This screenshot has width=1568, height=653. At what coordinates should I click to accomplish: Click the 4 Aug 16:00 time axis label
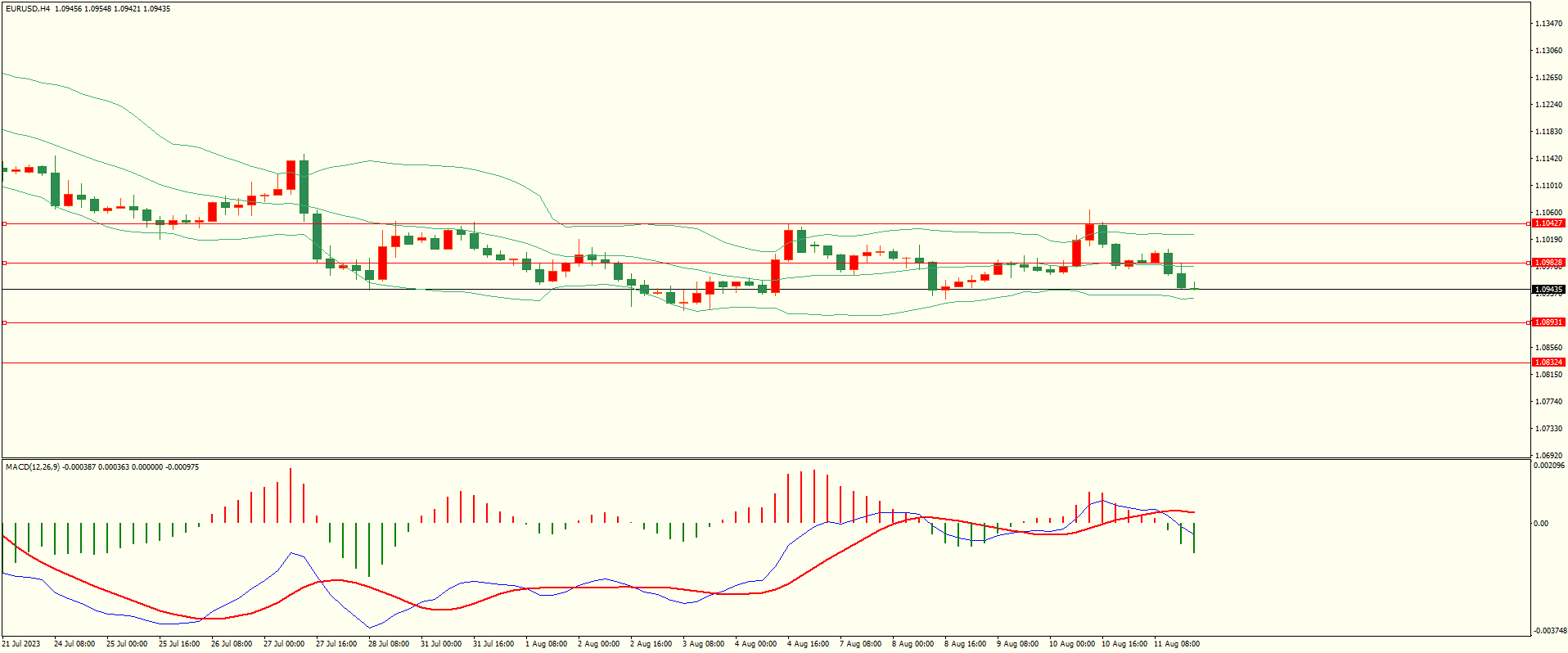808,644
